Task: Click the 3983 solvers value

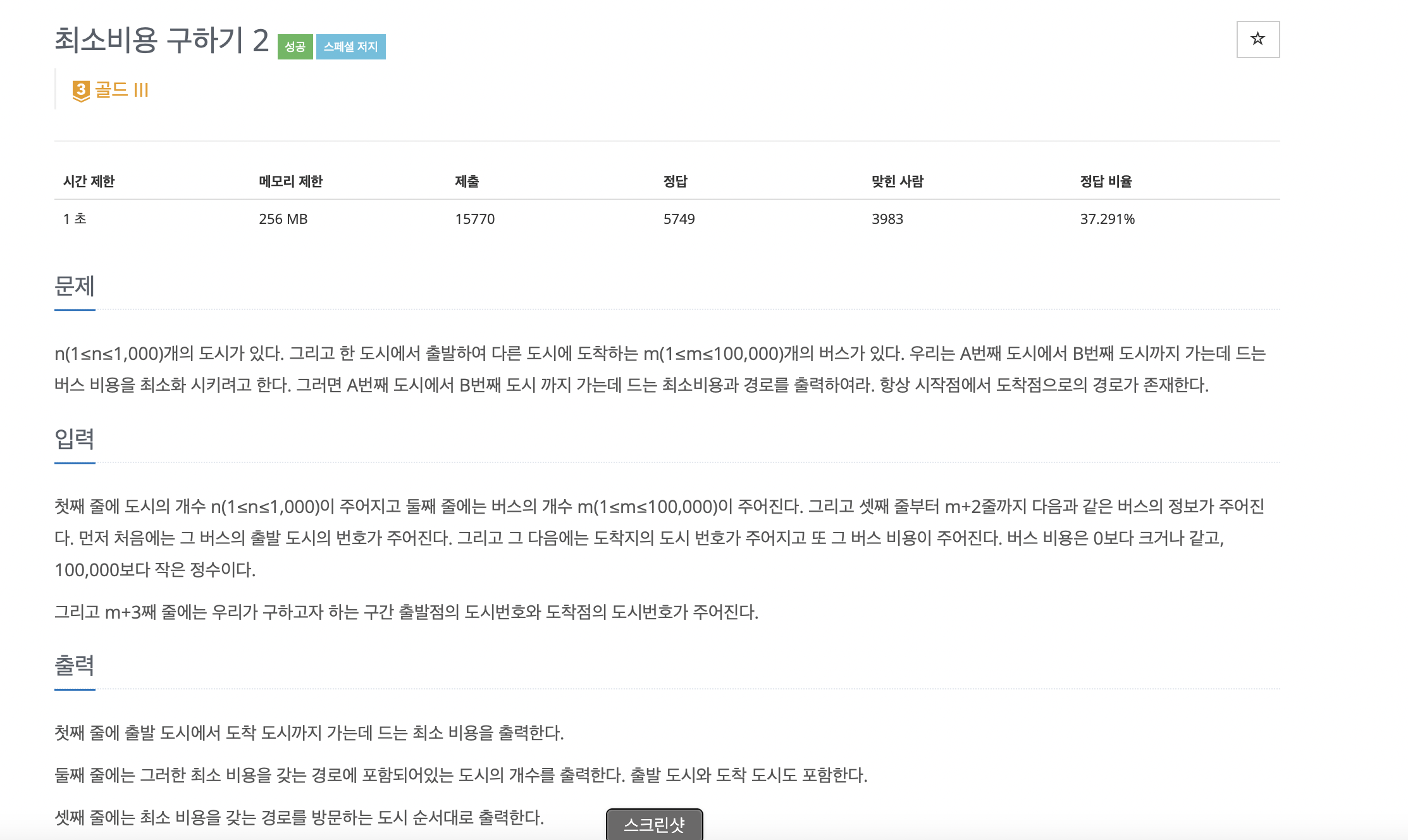Action: (887, 219)
